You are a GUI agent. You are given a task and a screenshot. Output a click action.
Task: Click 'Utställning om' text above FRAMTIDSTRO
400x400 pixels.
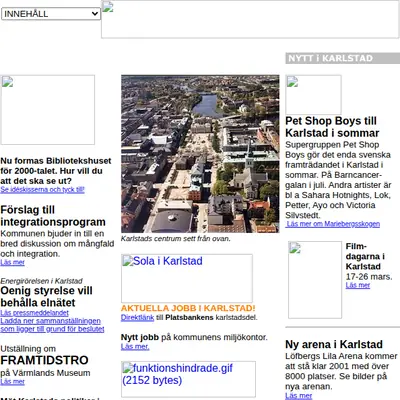(28, 349)
